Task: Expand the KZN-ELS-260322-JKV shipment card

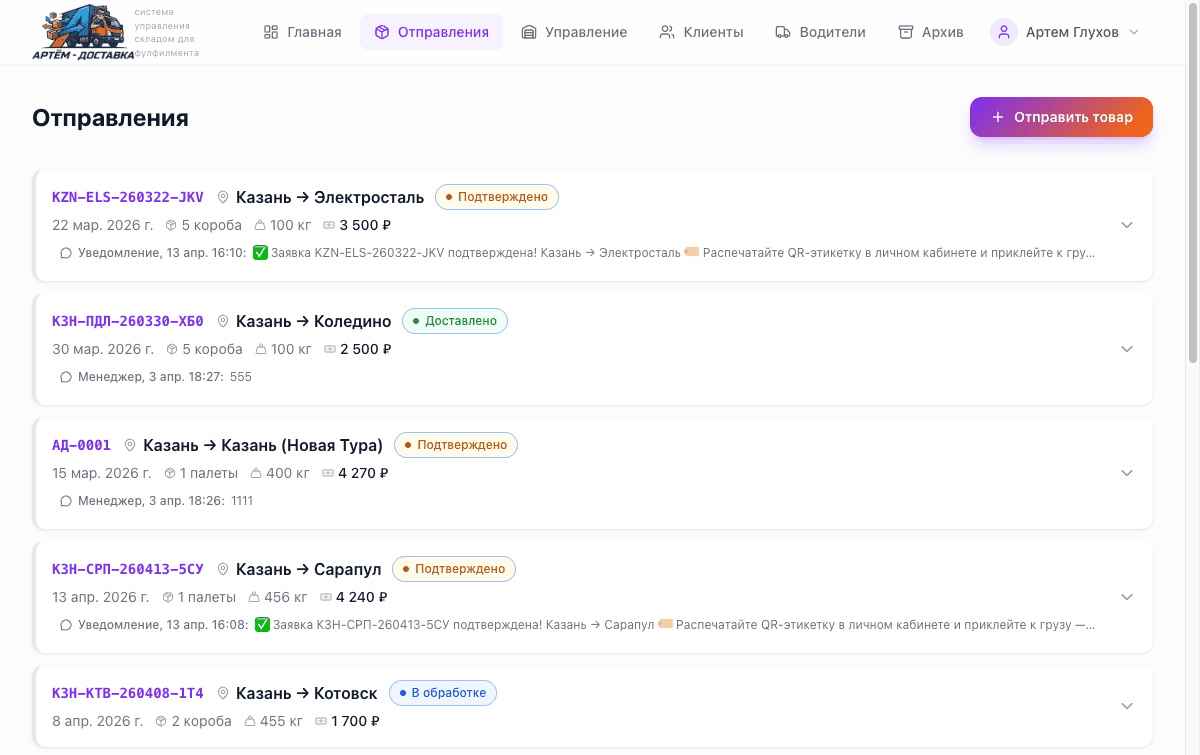Action: coord(1127,225)
